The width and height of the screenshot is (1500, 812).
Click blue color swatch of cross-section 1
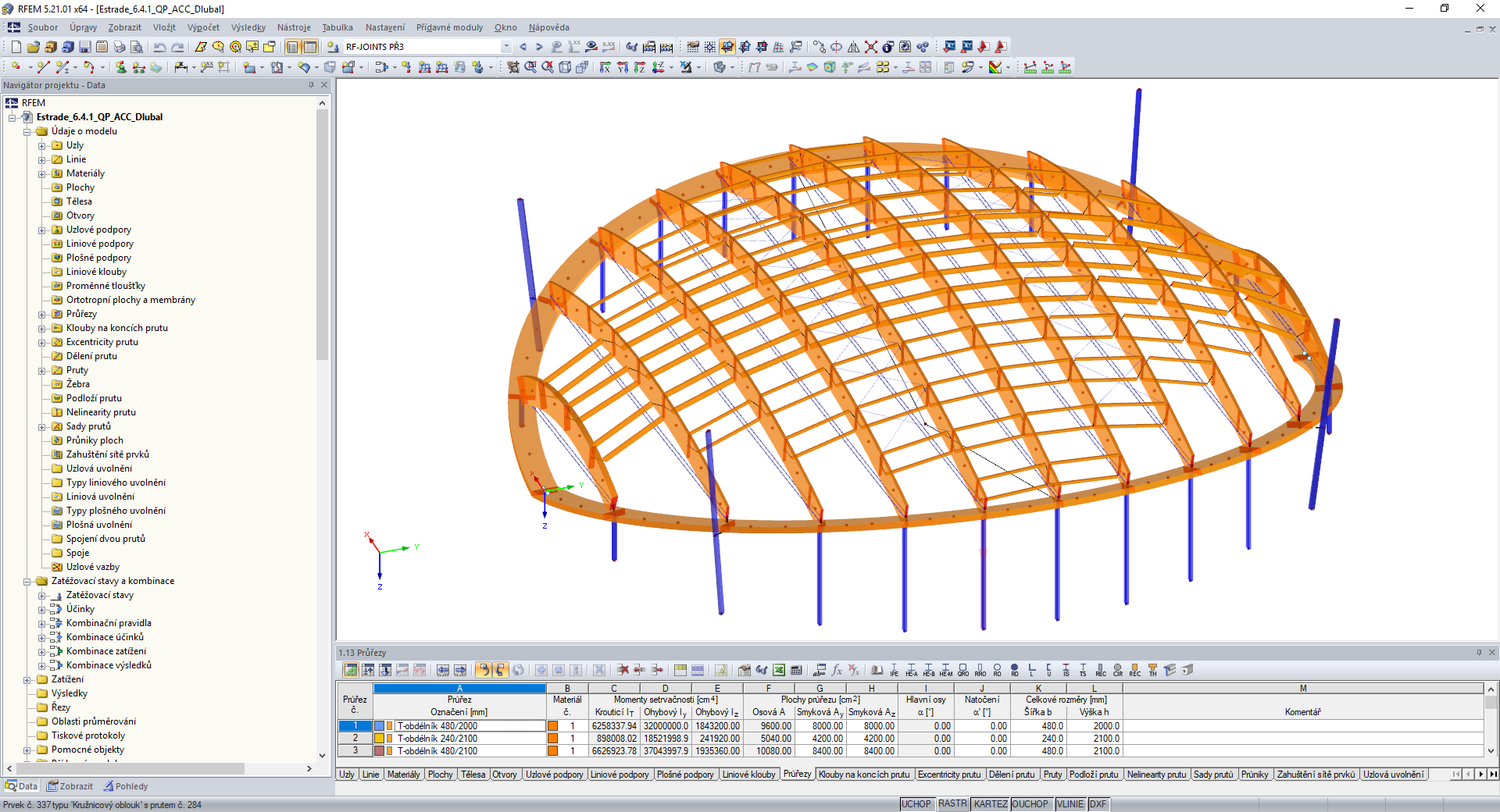(x=380, y=726)
